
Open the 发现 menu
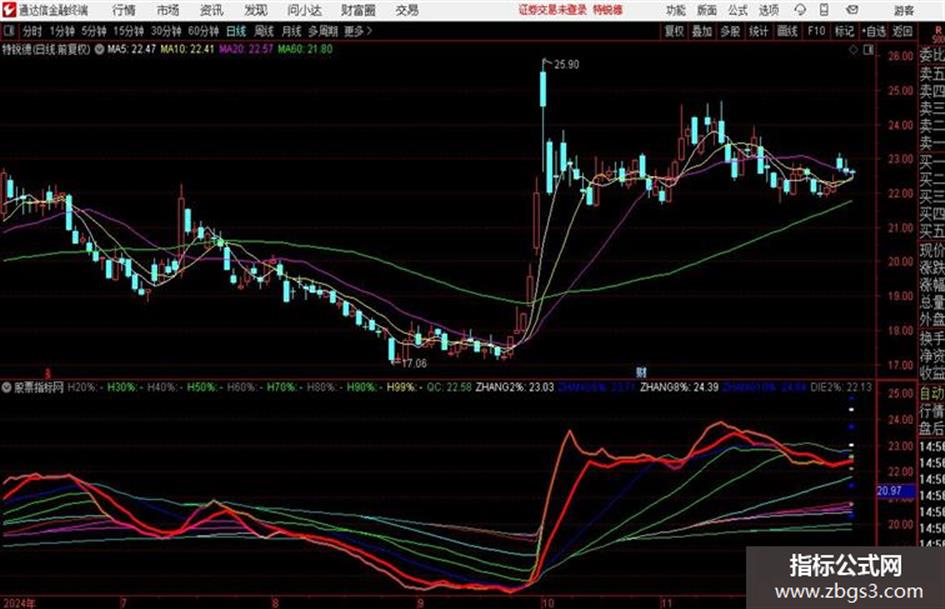(256, 10)
